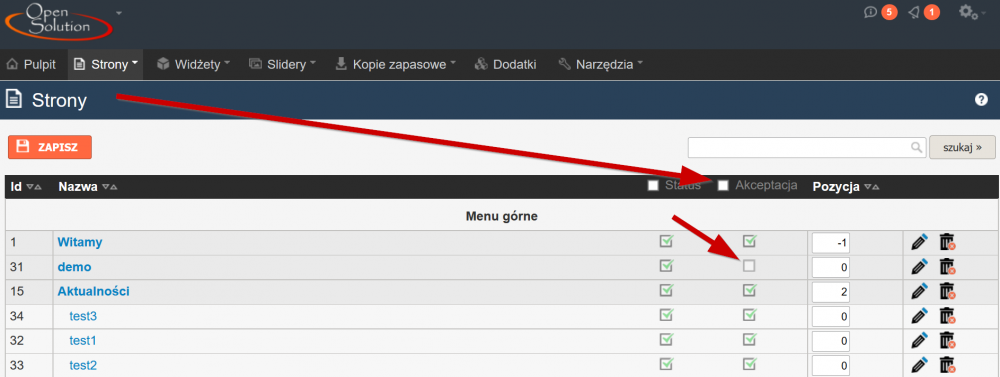Edit the Aktualności page
This screenshot has height=377, width=1000.
(918, 292)
